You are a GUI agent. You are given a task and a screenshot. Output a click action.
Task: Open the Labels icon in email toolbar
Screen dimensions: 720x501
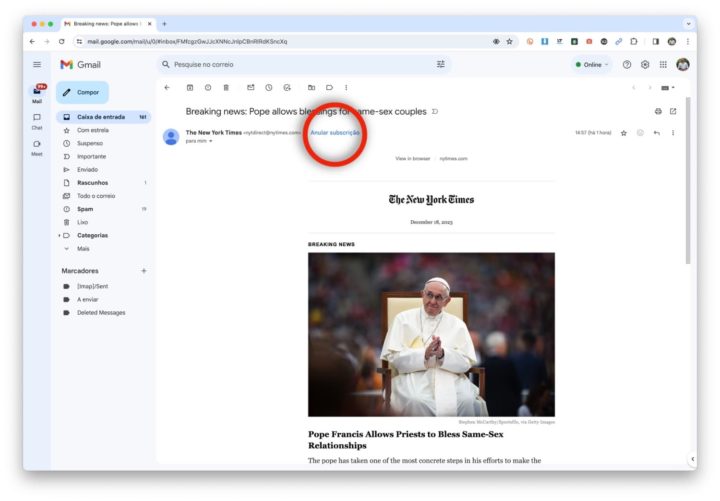click(329, 87)
